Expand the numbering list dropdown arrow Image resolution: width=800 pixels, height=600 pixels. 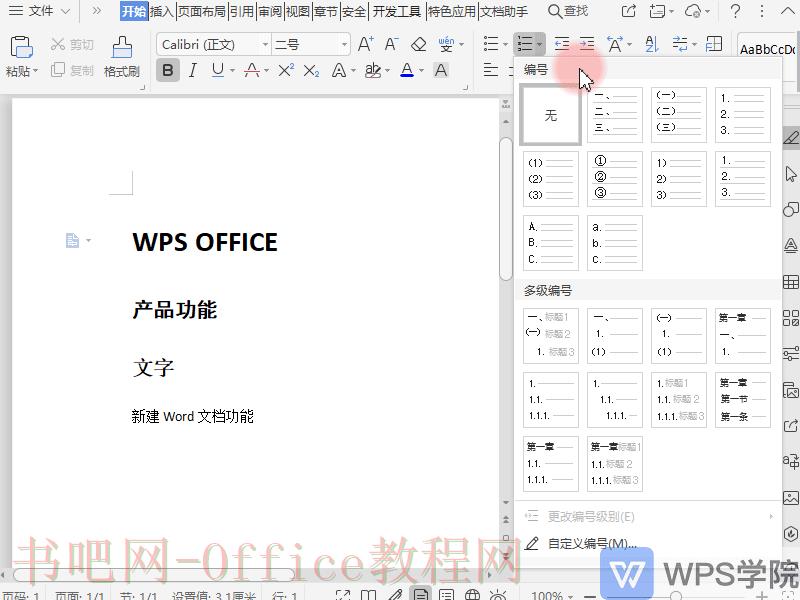tap(540, 44)
